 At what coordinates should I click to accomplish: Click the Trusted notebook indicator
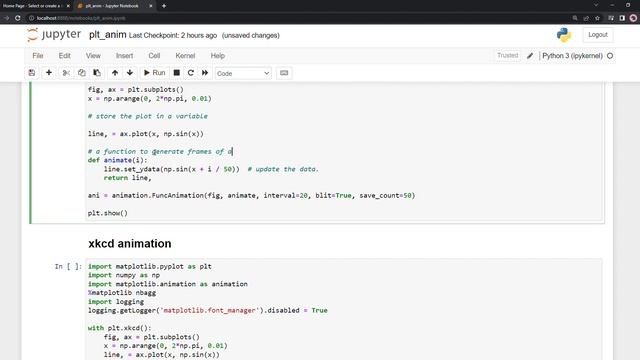(507, 56)
